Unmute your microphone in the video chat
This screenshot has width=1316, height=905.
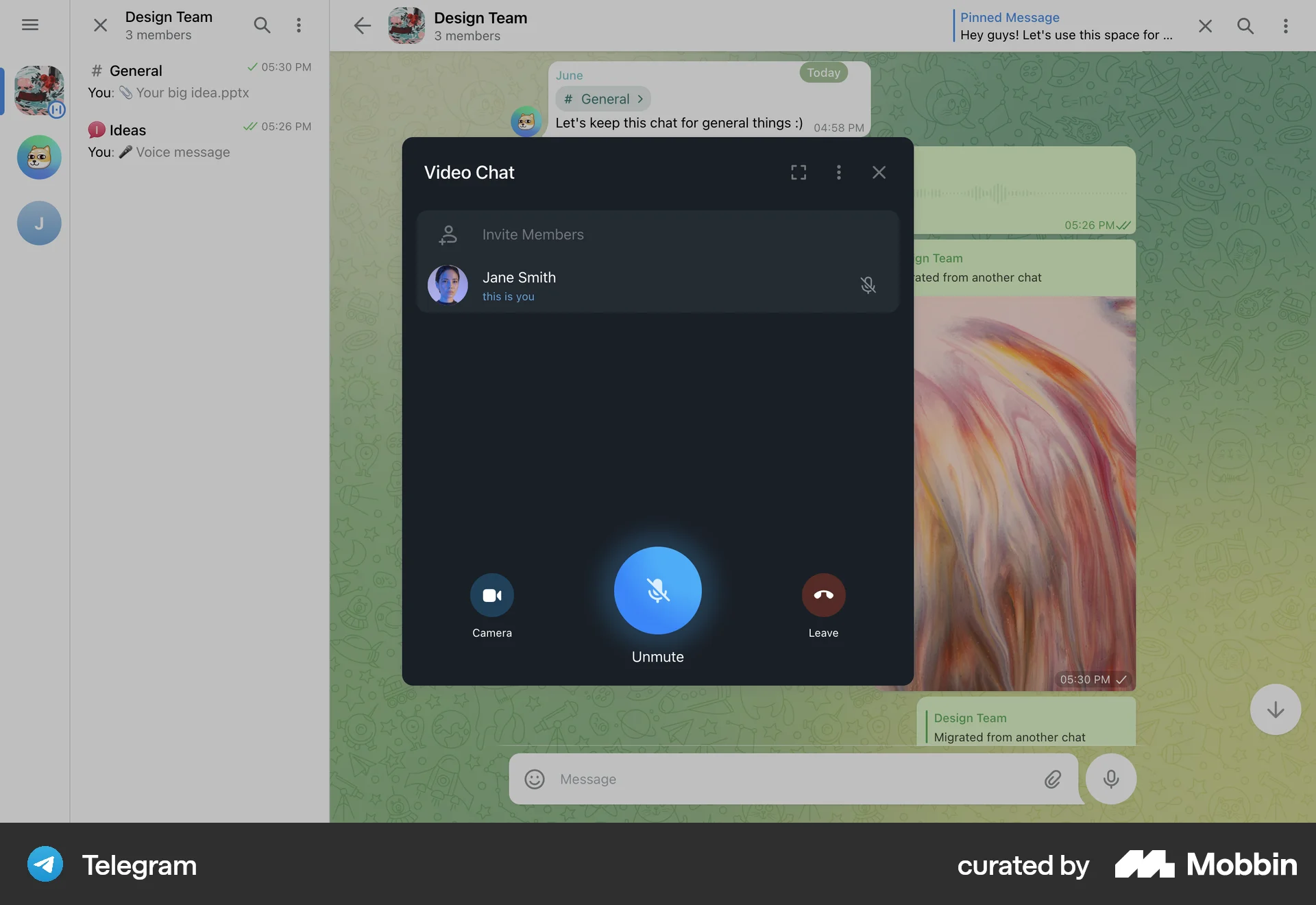pos(657,591)
